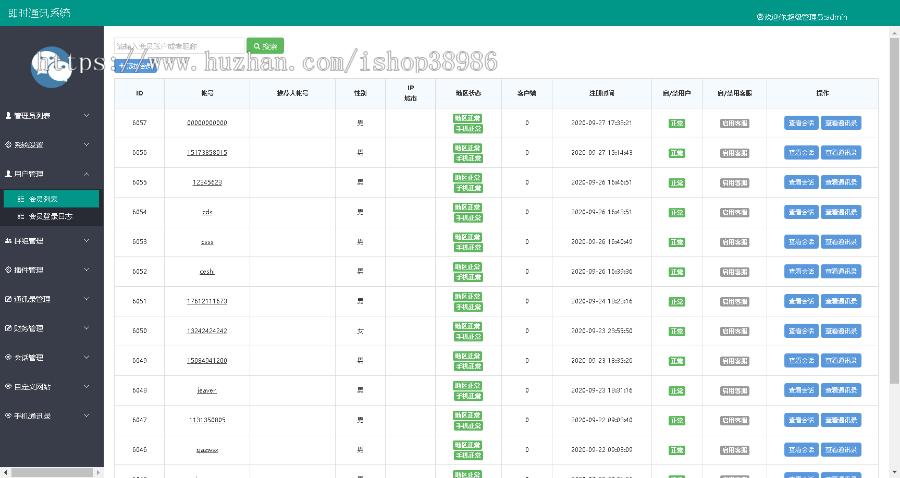Image resolution: width=900 pixels, height=478 pixels.
Task: Click the icon beside 插件管理
Action: tap(8, 270)
